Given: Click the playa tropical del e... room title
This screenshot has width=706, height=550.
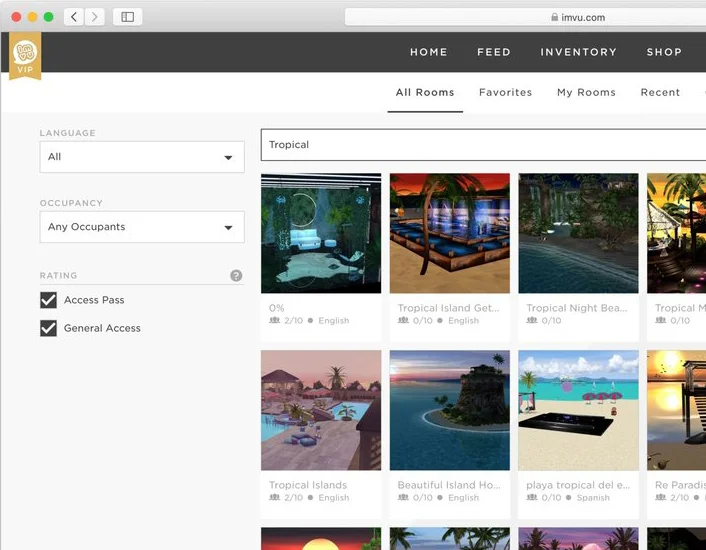Looking at the screenshot, I should [578, 485].
